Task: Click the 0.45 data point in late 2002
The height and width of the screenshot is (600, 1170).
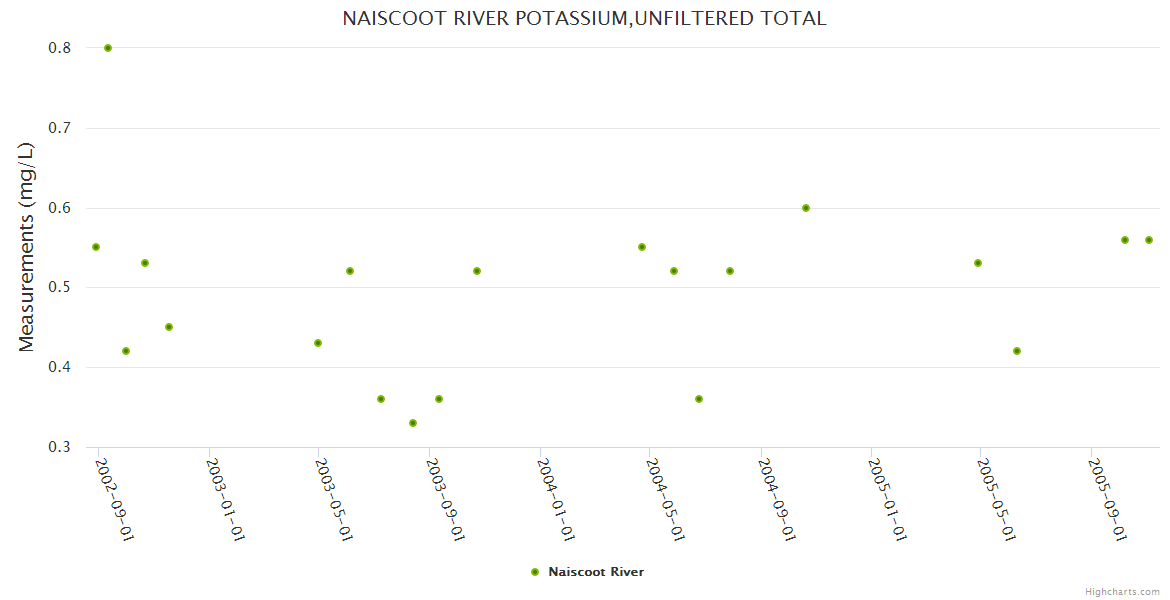Action: (x=169, y=327)
